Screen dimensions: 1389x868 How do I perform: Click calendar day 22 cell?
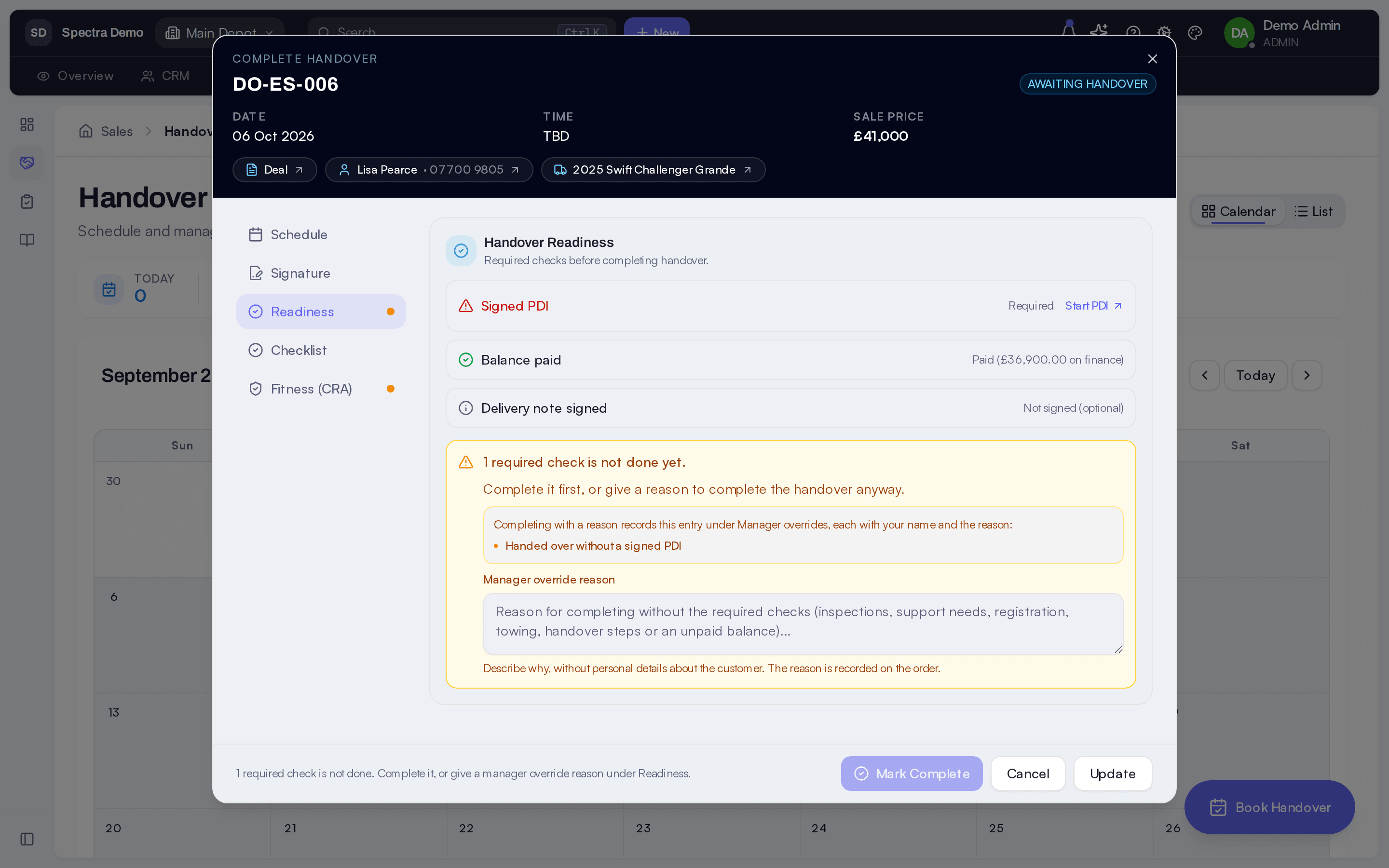pos(535,834)
